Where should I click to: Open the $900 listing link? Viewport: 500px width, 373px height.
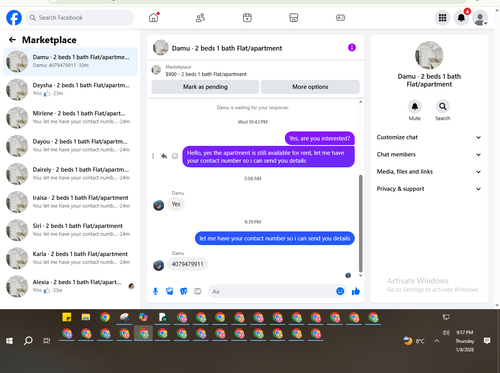coord(206,74)
